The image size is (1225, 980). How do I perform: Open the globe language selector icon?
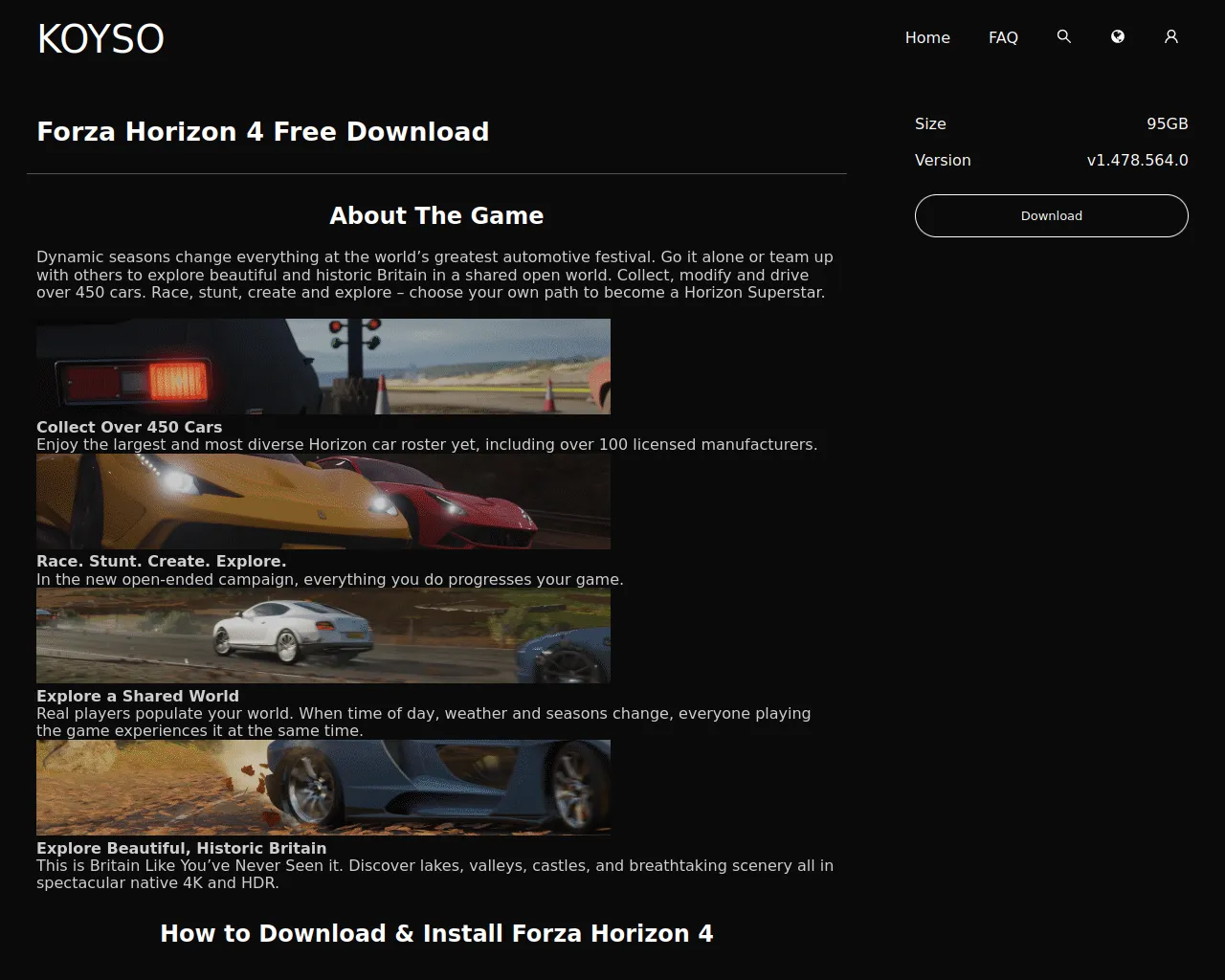click(x=1117, y=36)
